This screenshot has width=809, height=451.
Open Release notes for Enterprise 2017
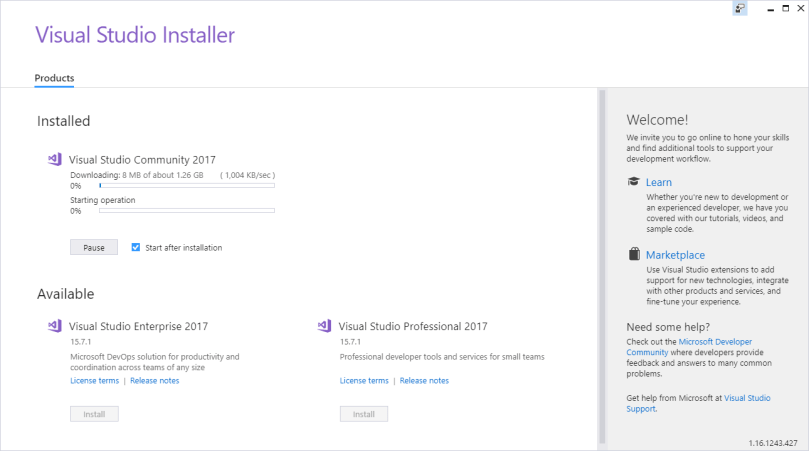[x=155, y=381]
